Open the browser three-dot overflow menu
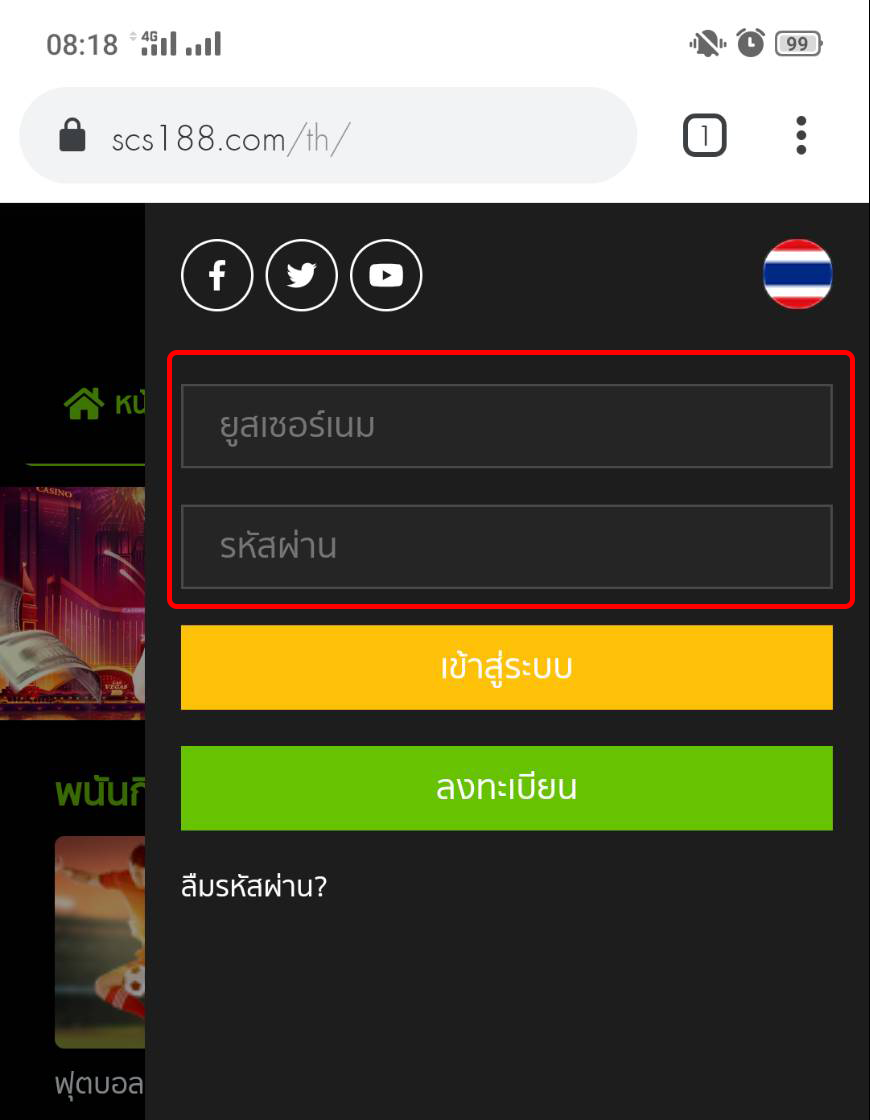The height and width of the screenshot is (1120, 870). (x=801, y=135)
